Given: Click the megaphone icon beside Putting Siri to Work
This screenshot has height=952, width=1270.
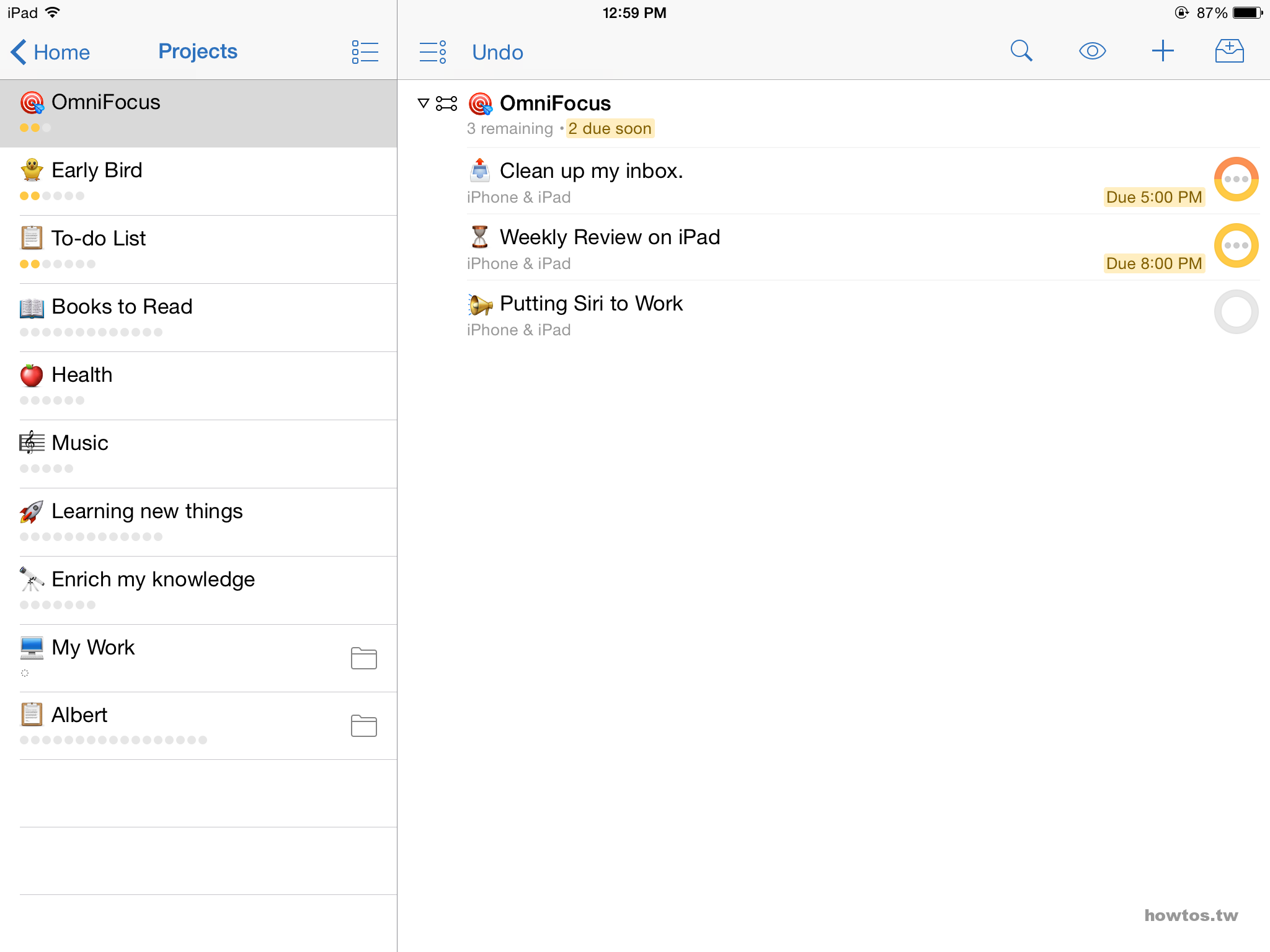Looking at the screenshot, I should click(480, 304).
